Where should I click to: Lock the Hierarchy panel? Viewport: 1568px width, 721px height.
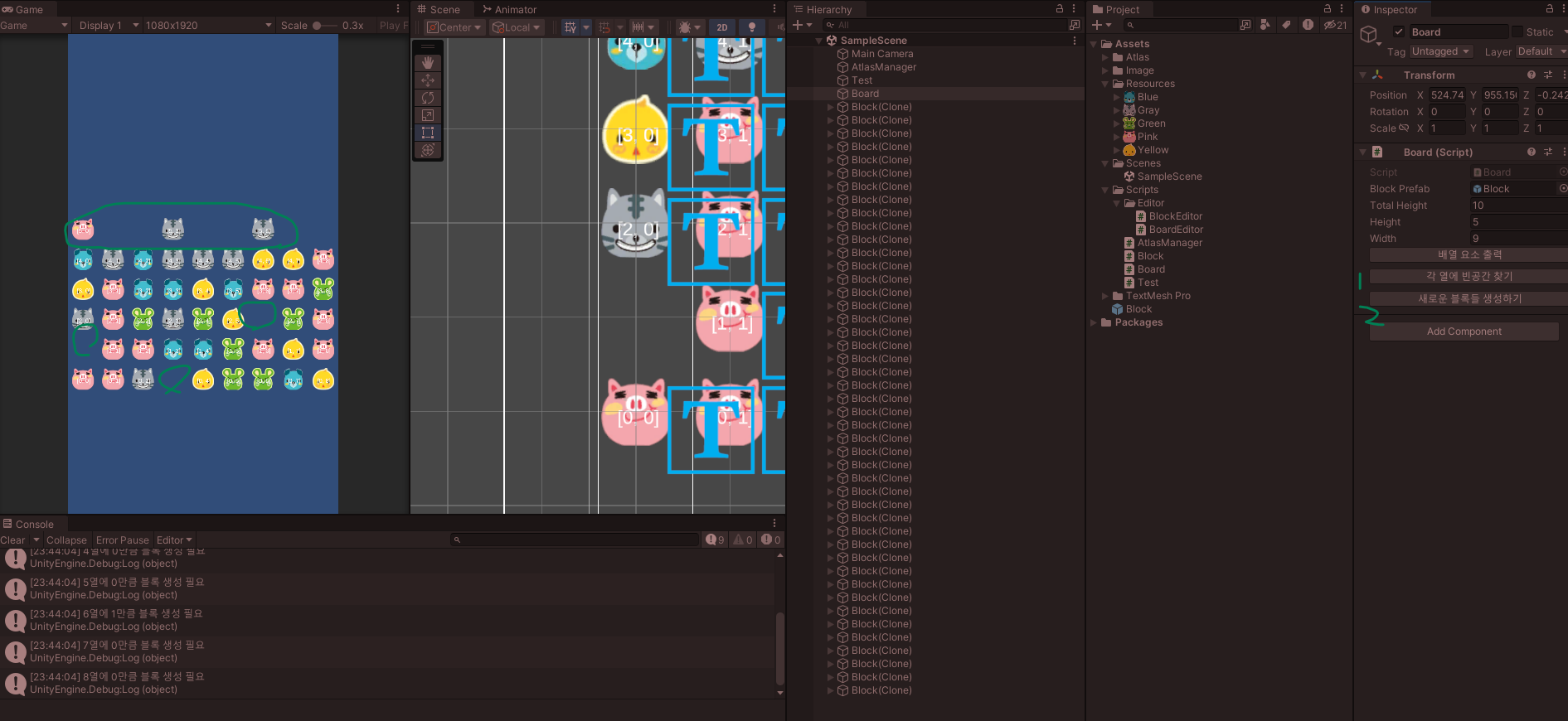point(1060,9)
